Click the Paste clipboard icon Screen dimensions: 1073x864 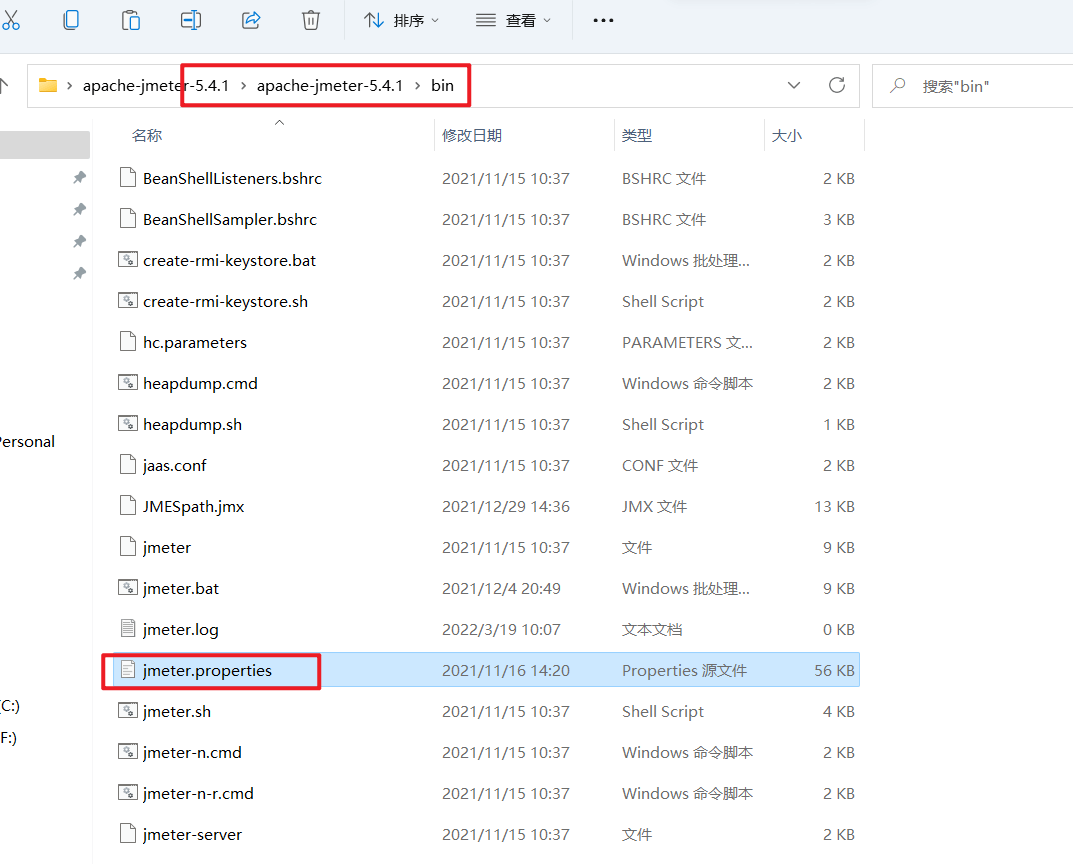click(130, 20)
